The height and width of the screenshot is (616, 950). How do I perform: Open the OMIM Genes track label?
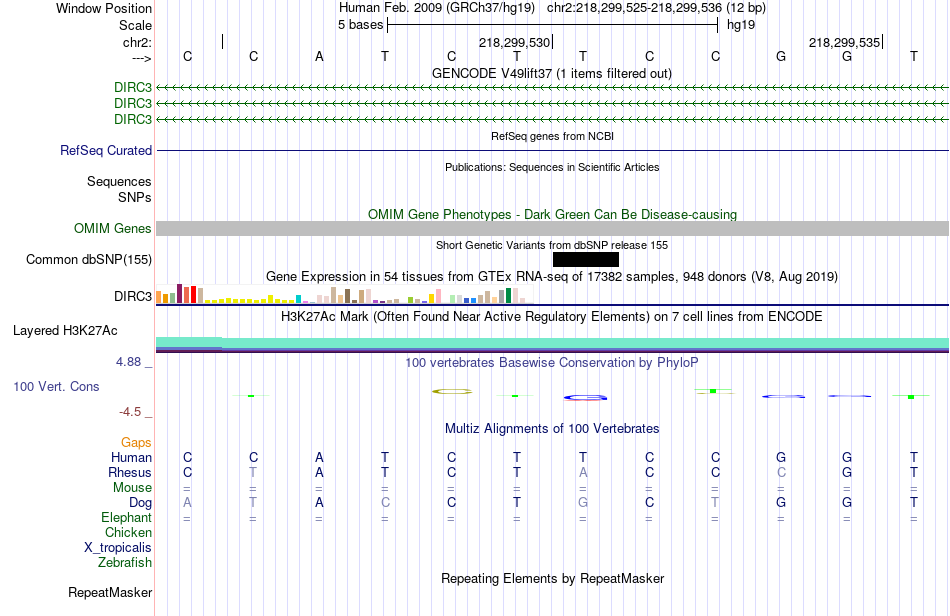coord(113,228)
